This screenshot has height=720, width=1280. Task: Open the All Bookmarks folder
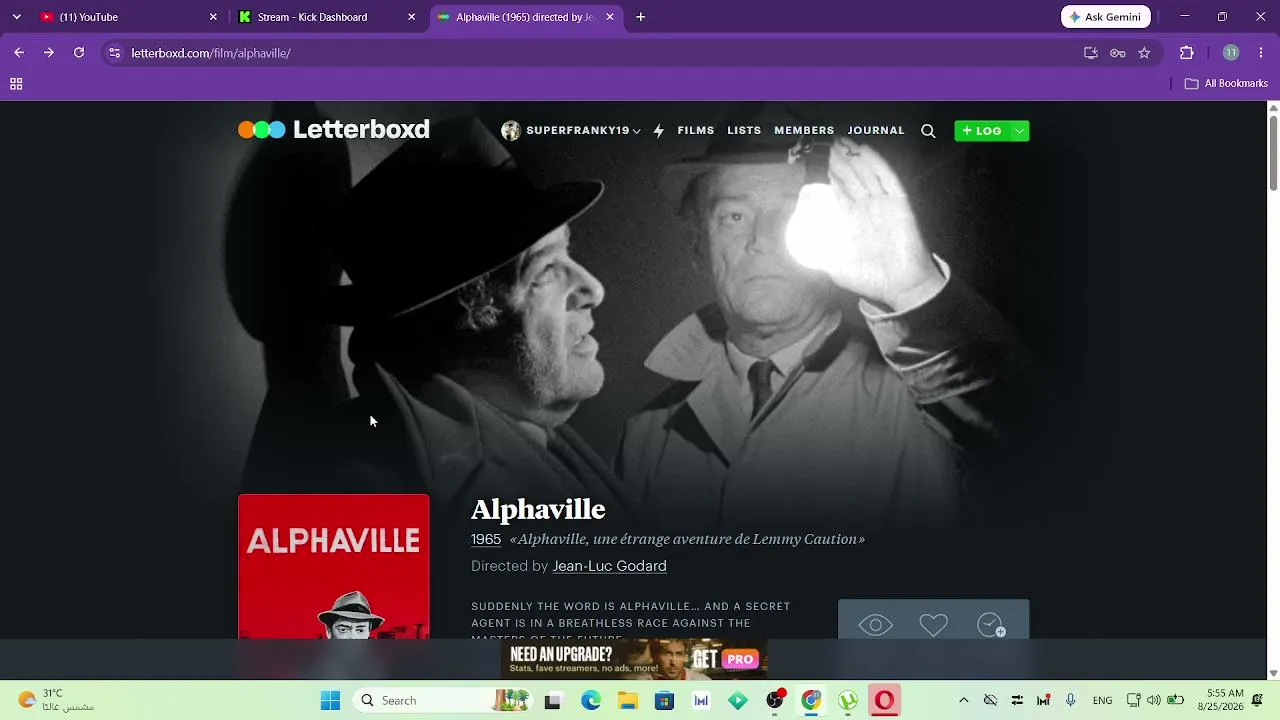coord(1226,84)
